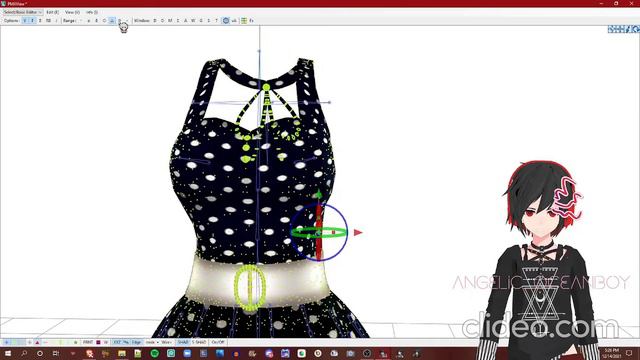Toggle the BB selection option
Screen dimensions: 640x360
(x=48, y=20)
